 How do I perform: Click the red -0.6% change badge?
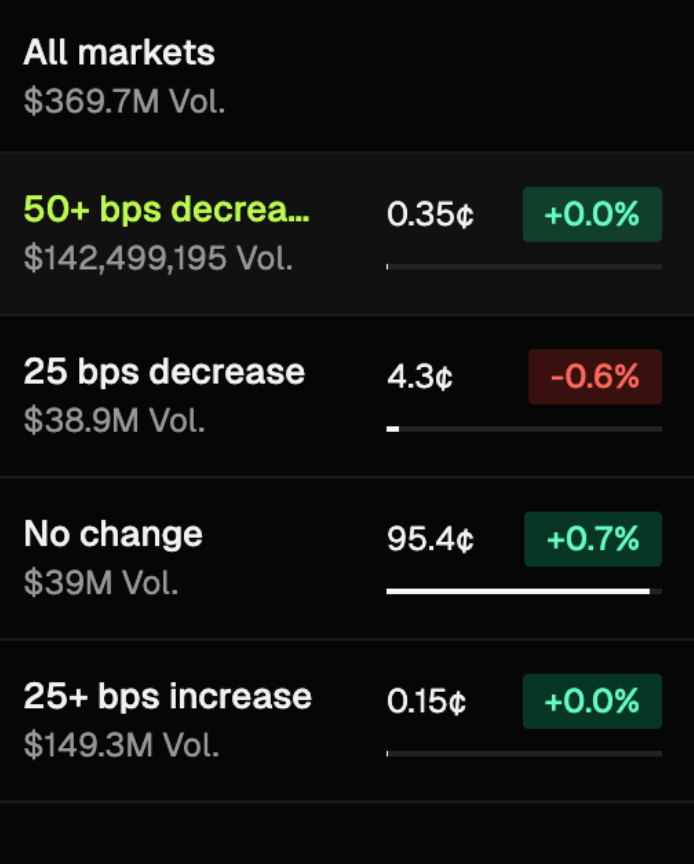[595, 376]
